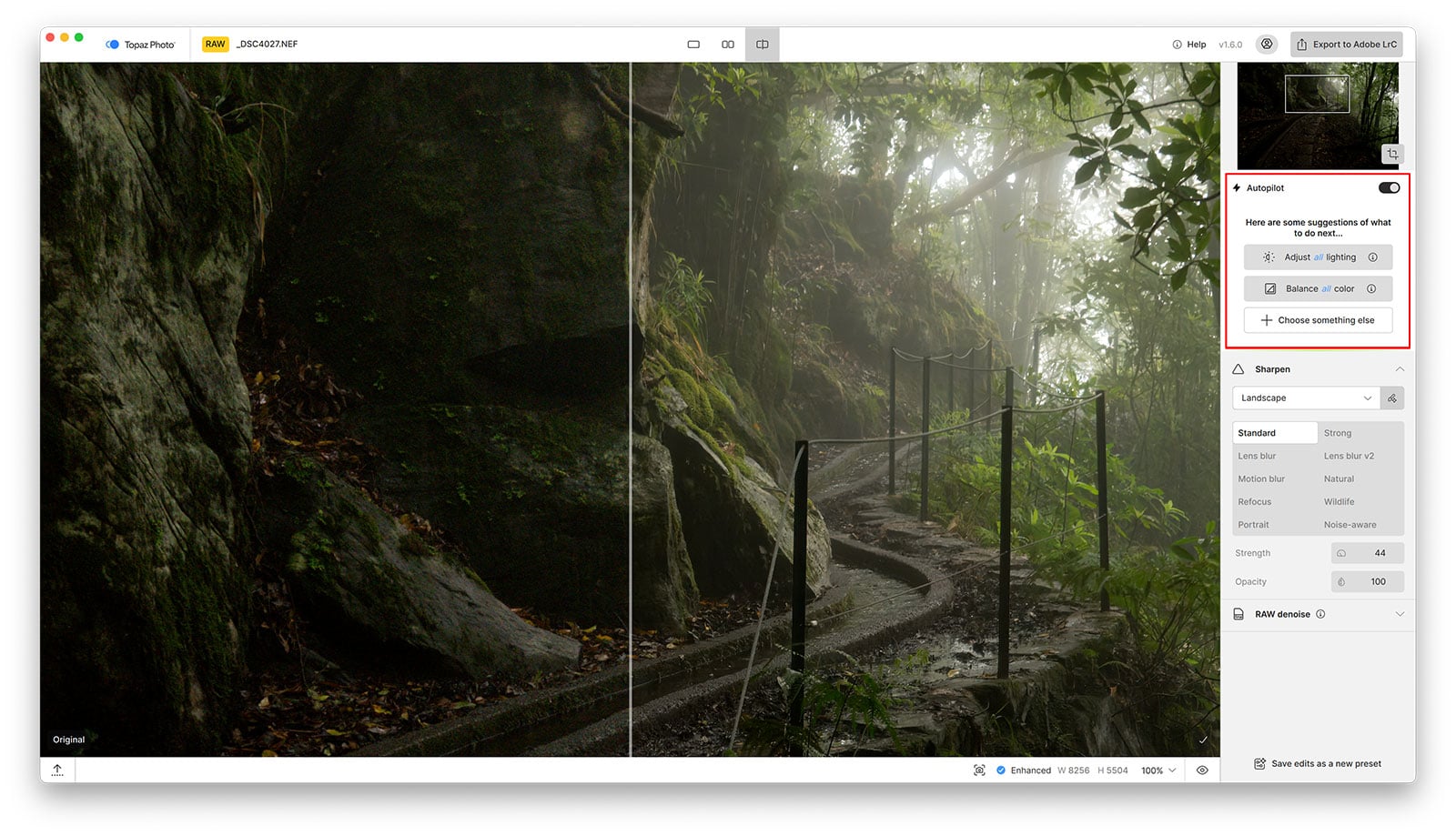This screenshot has height=836, width=1456.
Task: Click the before/after split divider line
Action: coord(631,409)
